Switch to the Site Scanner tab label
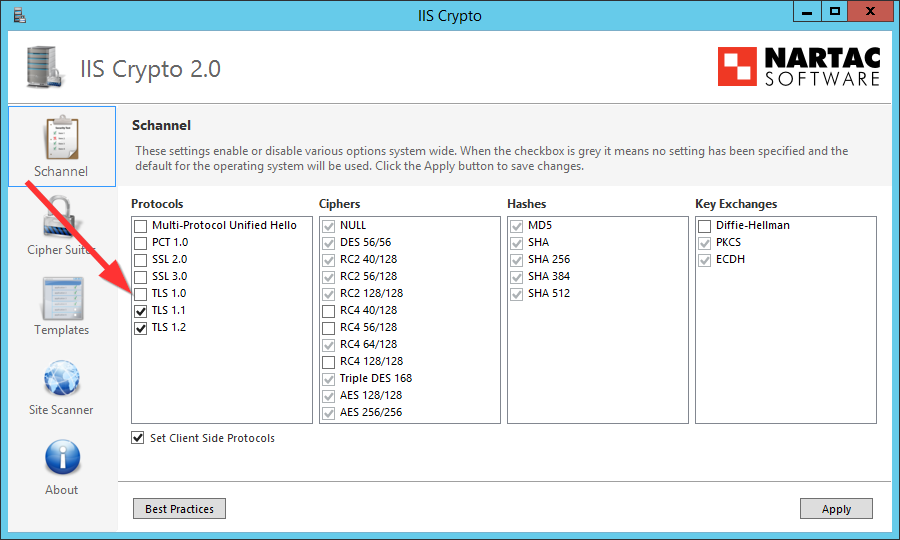 coord(61,410)
